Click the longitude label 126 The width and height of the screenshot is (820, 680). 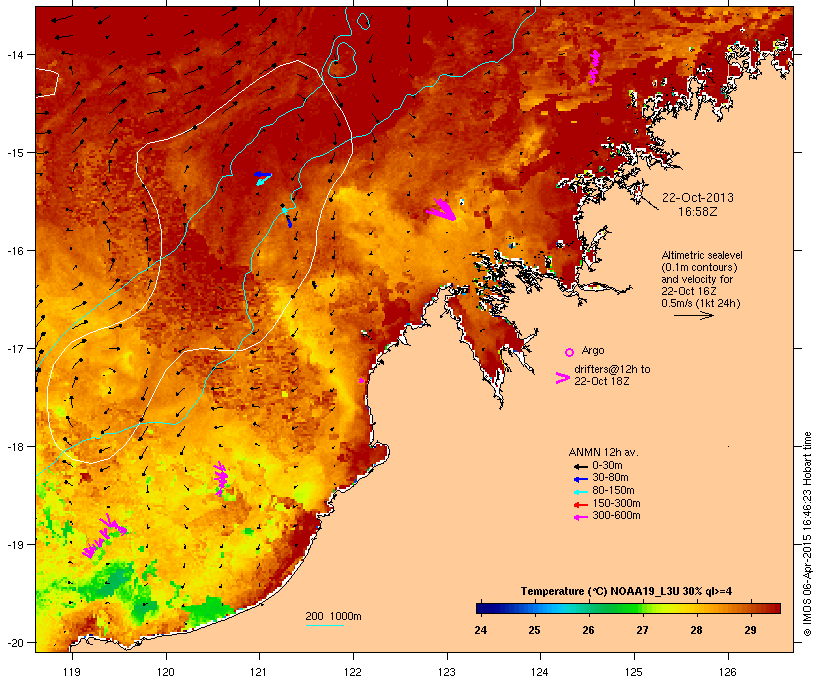tap(727, 672)
